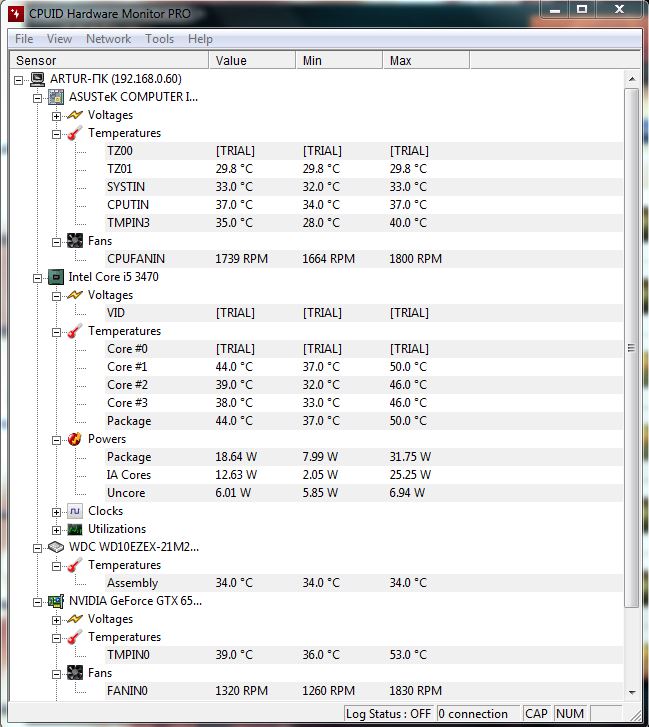This screenshot has width=649, height=727.
Task: Click the motherboard icon beside ASUSTeK COMPUTER
Action: coord(56,97)
